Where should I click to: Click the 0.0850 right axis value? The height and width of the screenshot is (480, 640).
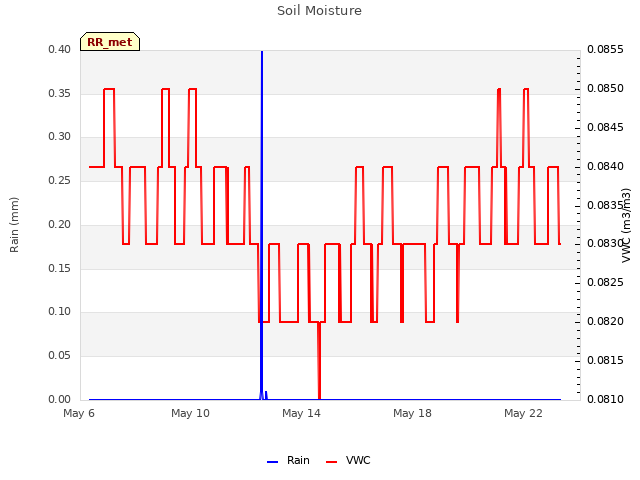click(x=605, y=89)
